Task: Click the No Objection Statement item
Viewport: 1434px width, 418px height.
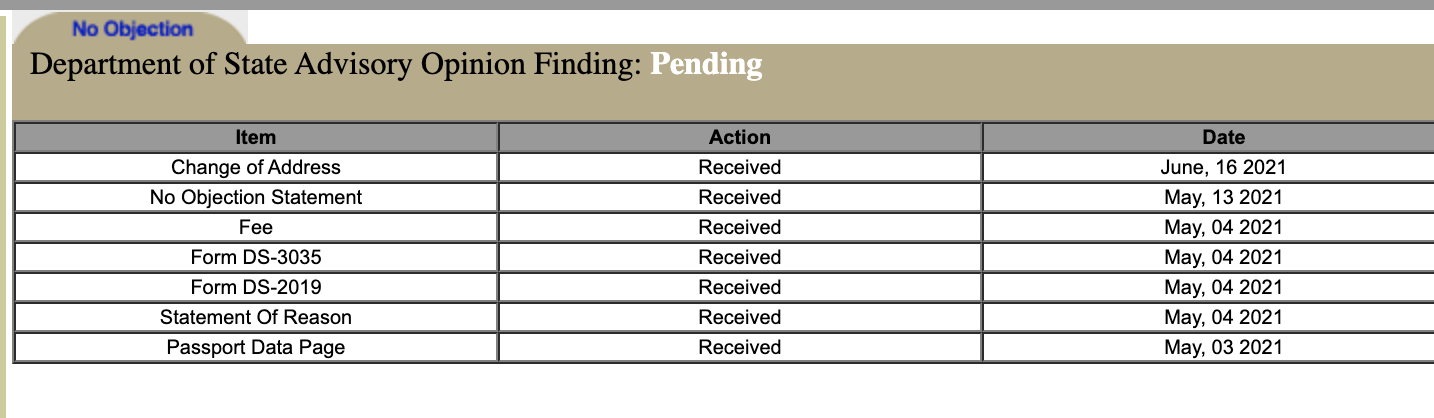Action: pyautogui.click(x=256, y=197)
